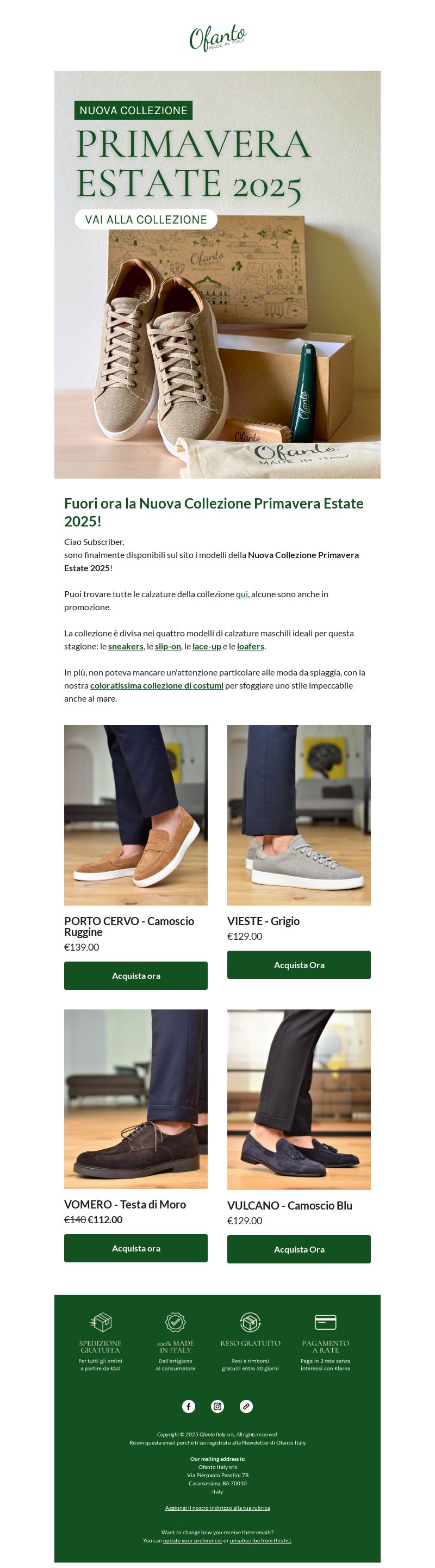Follow the coloratissima collezione di costumi link
This screenshot has height=1568, width=435.
point(157,685)
